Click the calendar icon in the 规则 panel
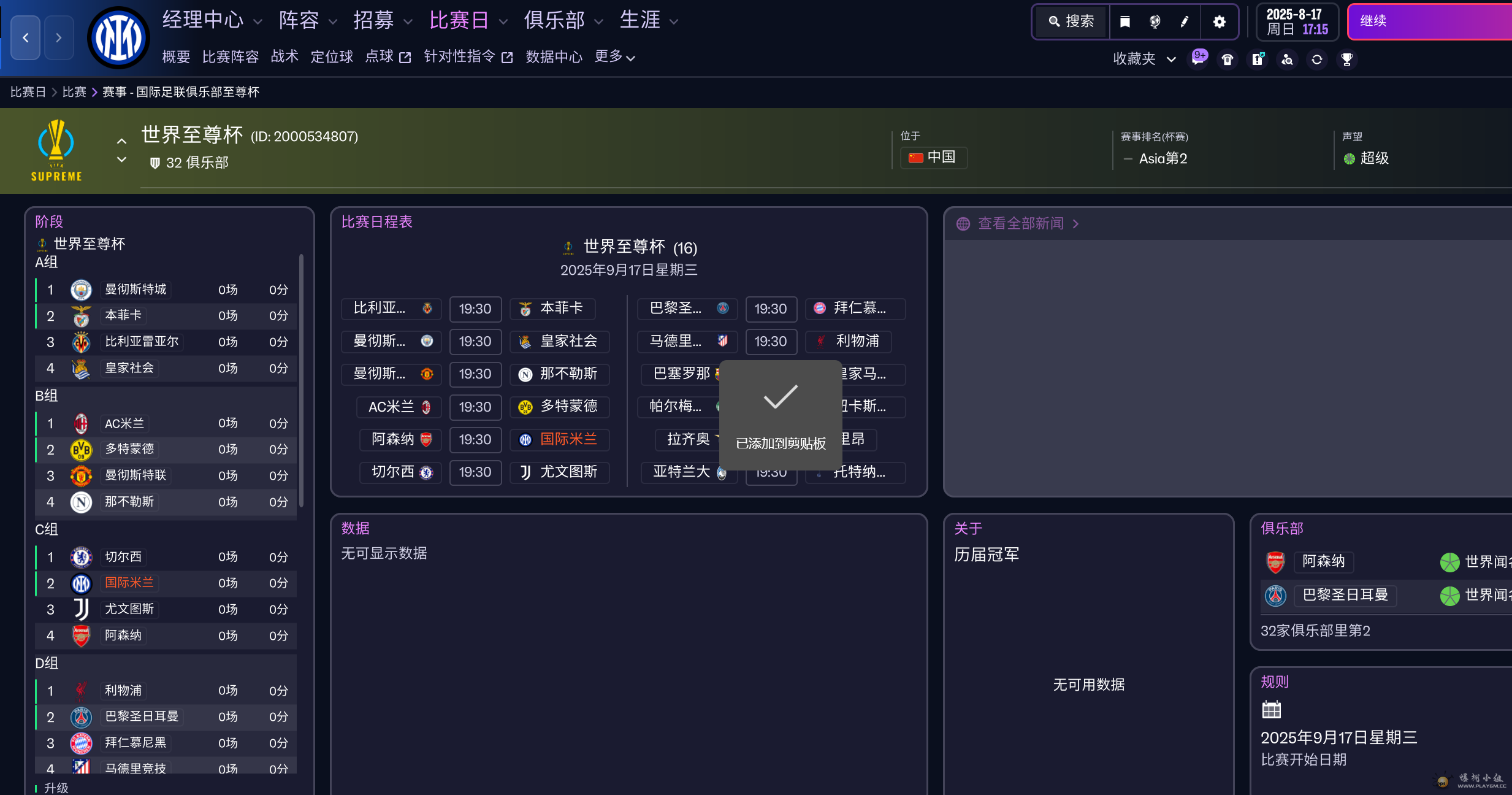 click(x=1272, y=710)
